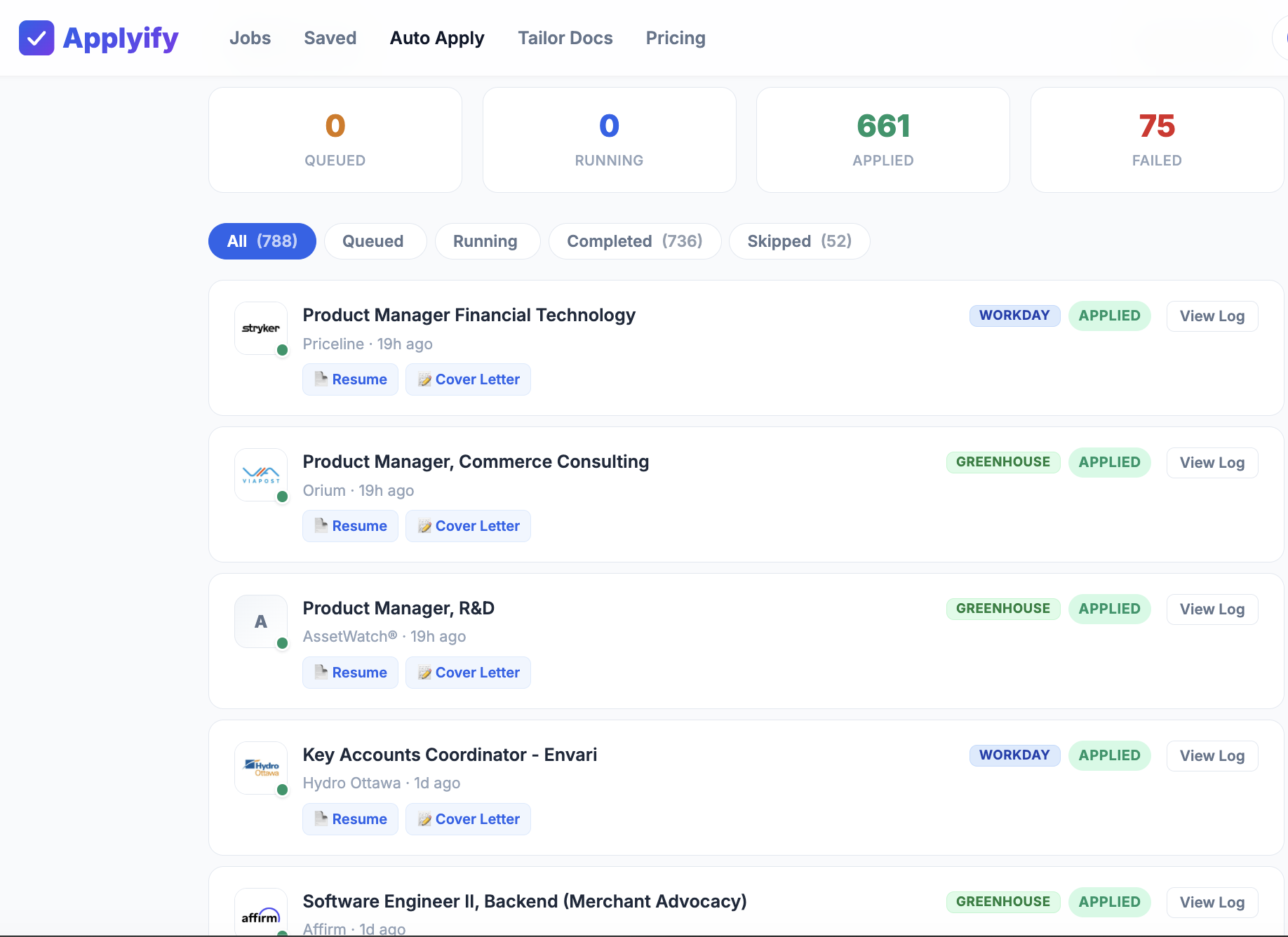Open the Jobs navigation tab

point(250,38)
